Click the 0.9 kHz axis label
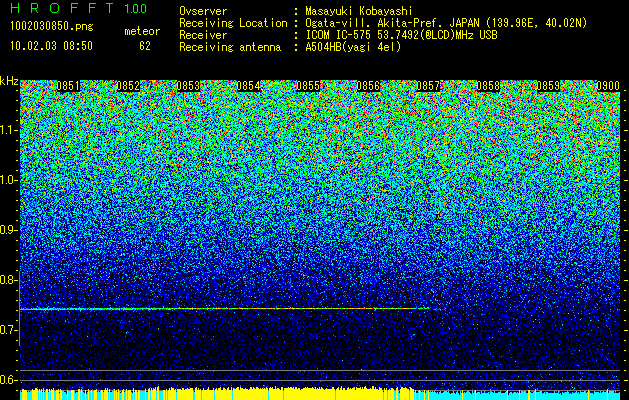This screenshot has height=400, width=629. pos(8,230)
